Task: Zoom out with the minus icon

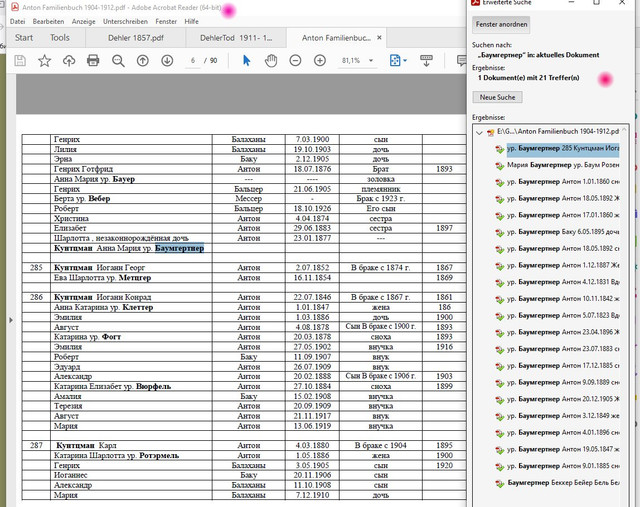Action: point(295,61)
